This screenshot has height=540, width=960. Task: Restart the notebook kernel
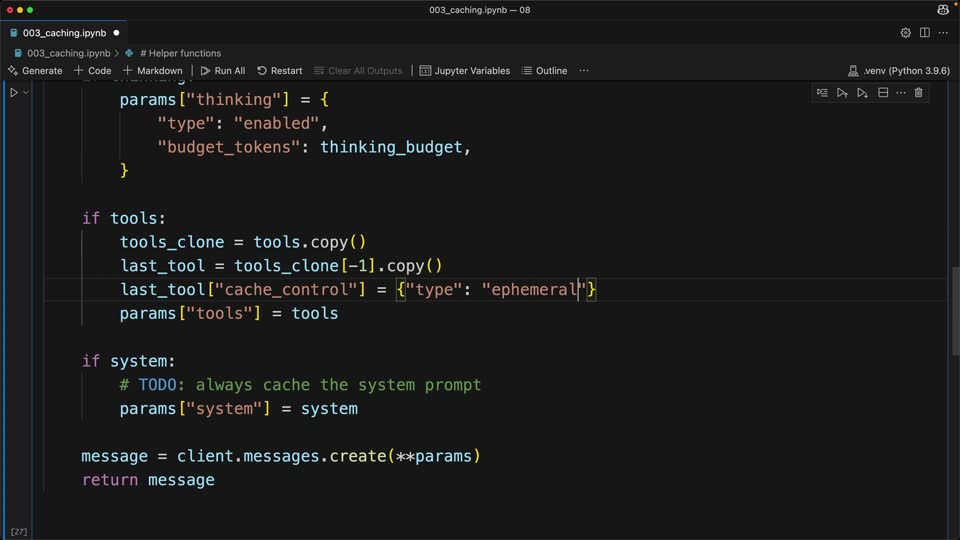(280, 70)
